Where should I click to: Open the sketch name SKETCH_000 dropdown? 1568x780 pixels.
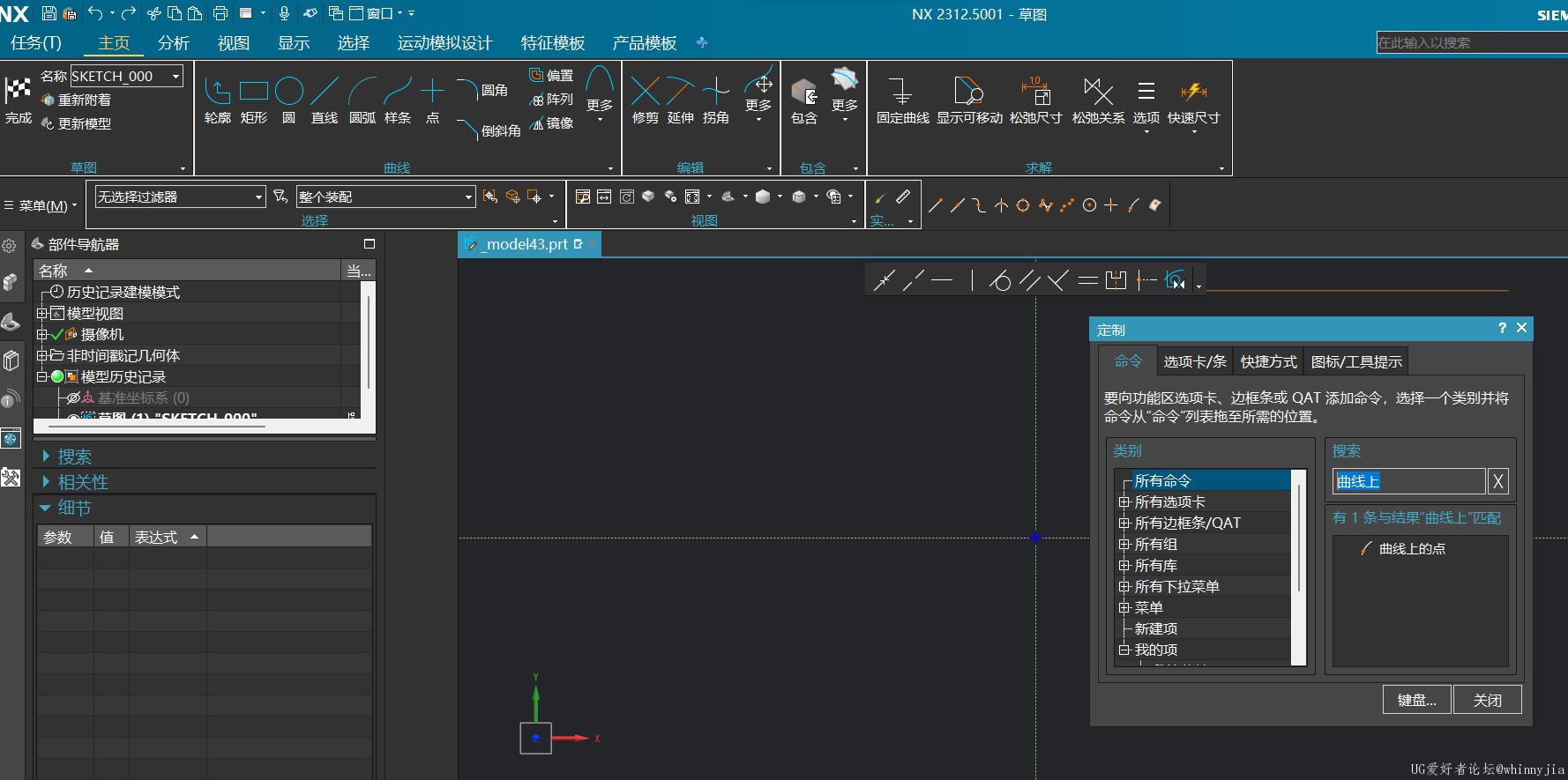tap(176, 76)
